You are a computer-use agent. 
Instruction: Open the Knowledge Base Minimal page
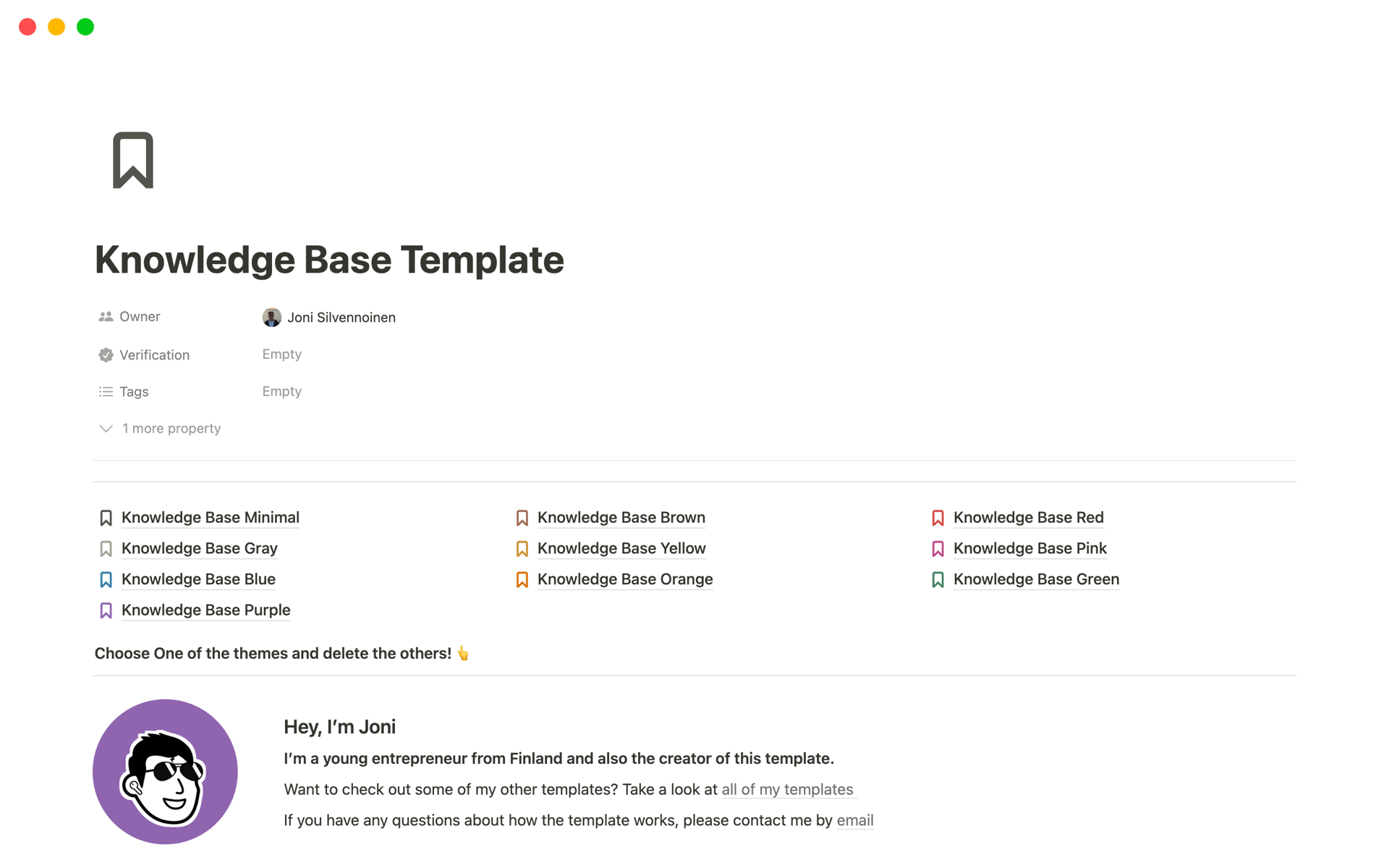pyautogui.click(x=211, y=517)
